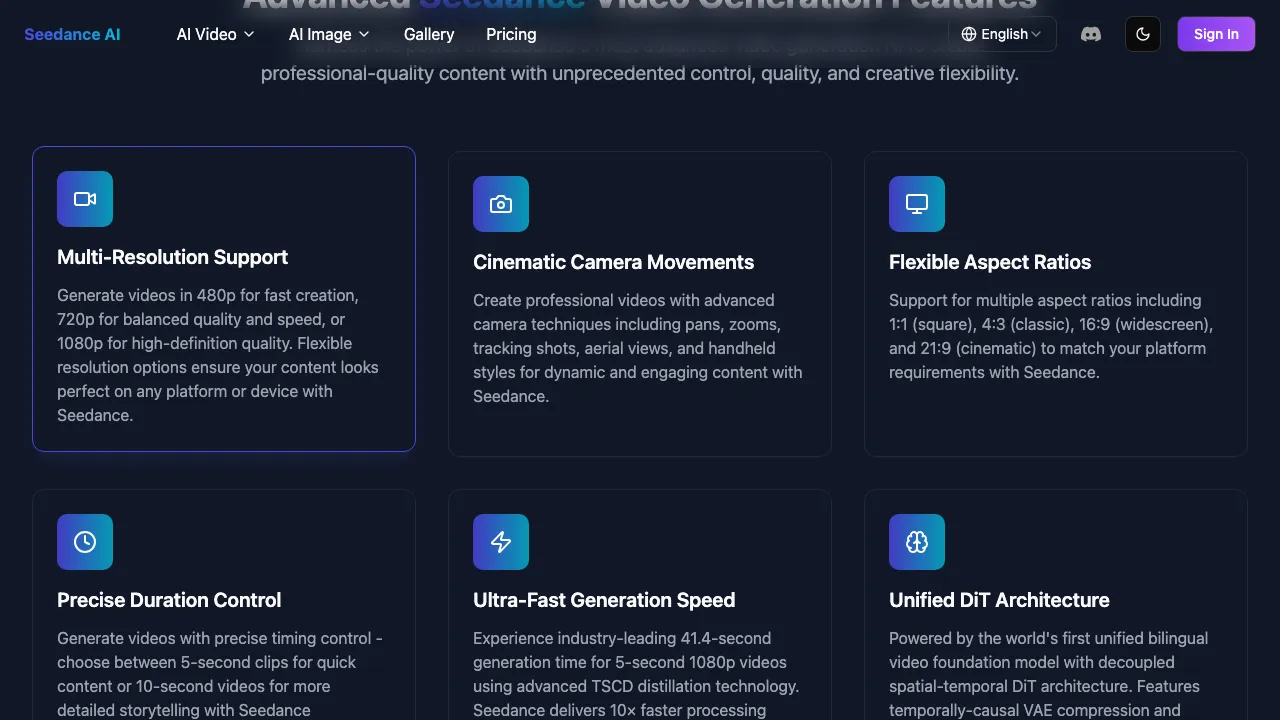Click the camera icon above Cinematic Camera Movements

tap(501, 204)
